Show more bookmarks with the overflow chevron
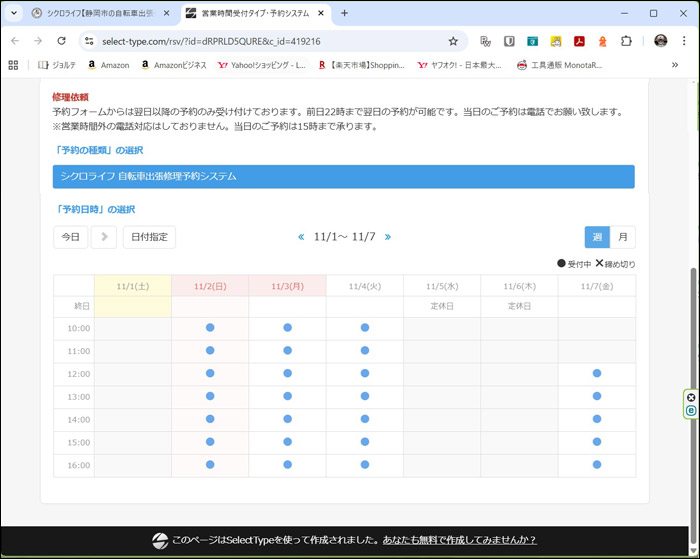The image size is (700, 559). coord(675,65)
